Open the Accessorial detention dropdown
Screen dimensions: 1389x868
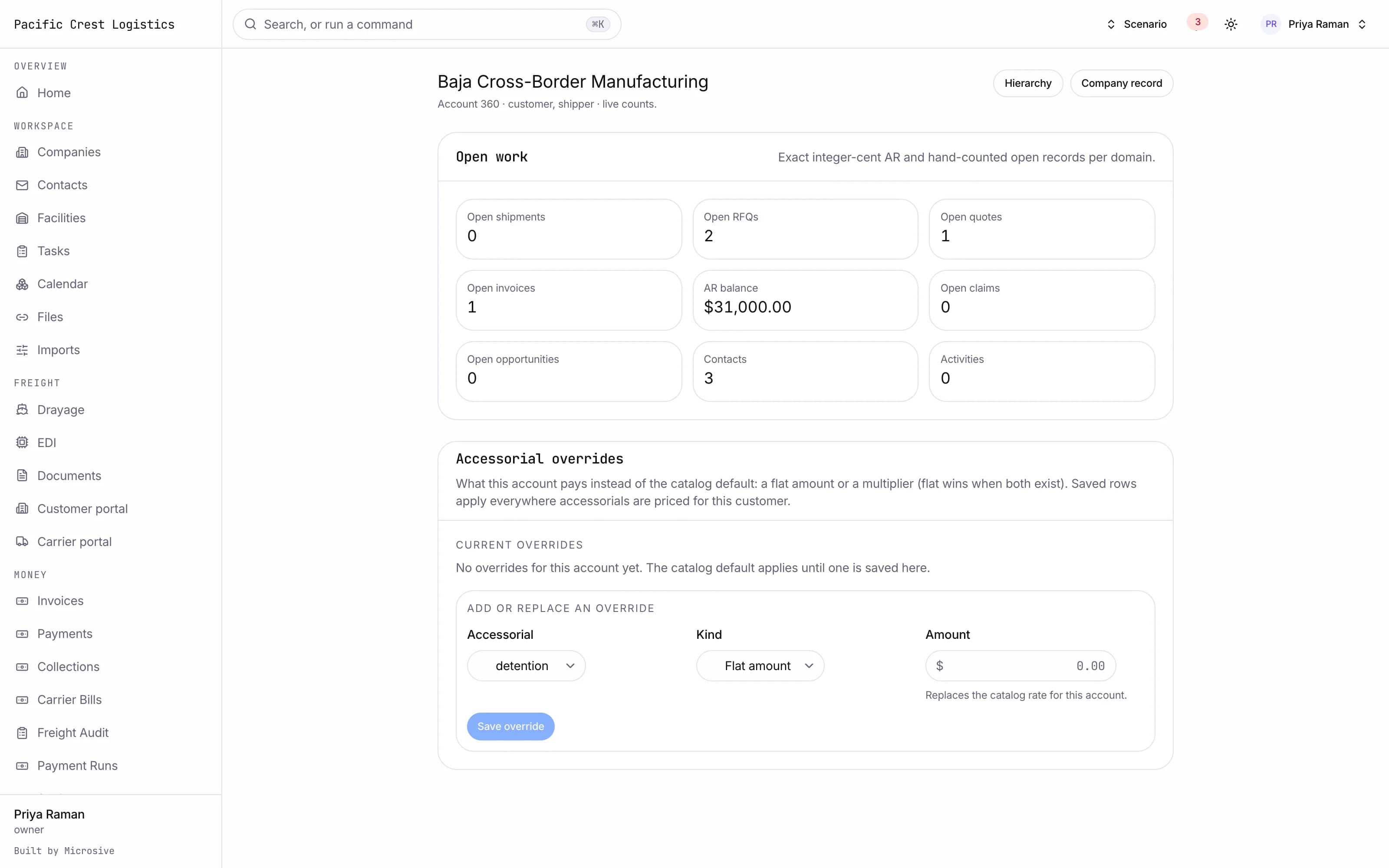click(x=527, y=666)
